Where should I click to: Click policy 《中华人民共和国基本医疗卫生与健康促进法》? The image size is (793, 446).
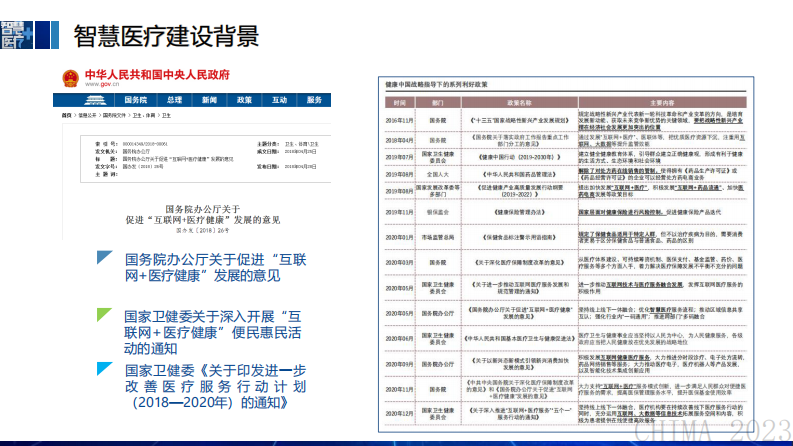519,339
